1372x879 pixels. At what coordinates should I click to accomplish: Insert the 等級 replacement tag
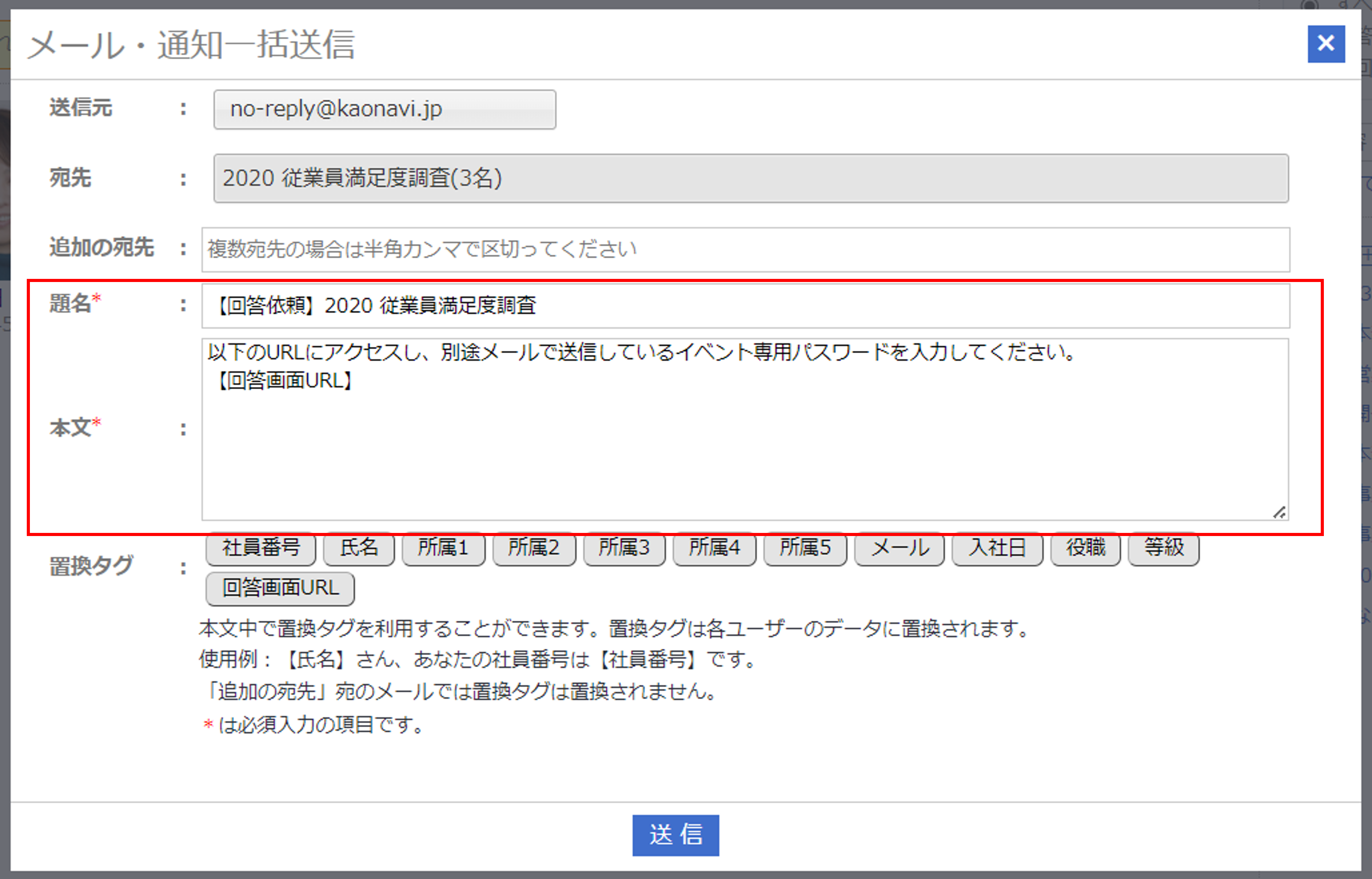(x=1164, y=548)
